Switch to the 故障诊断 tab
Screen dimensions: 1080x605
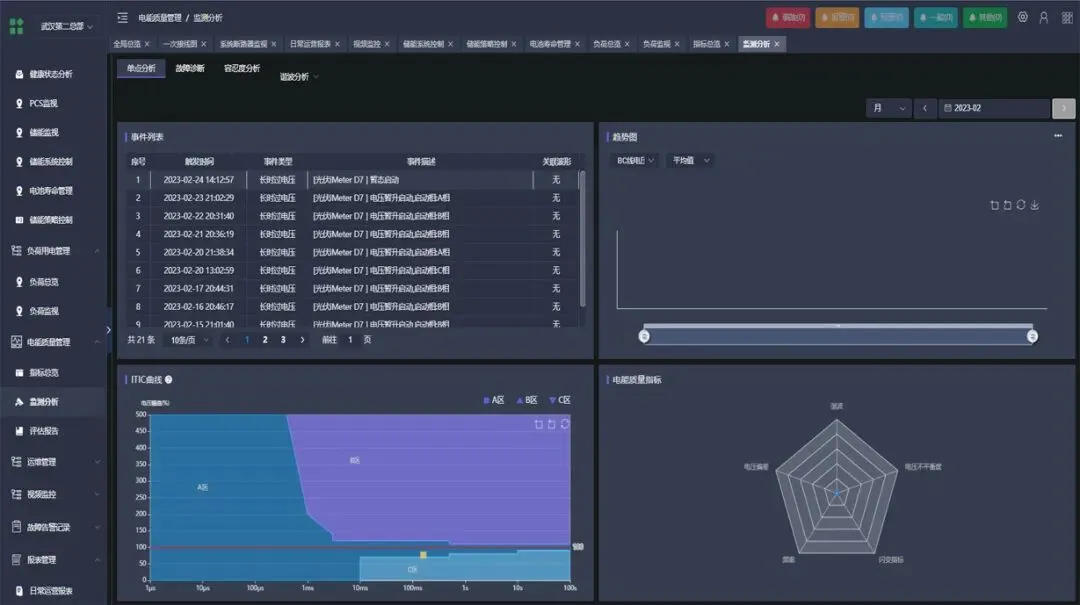pos(190,68)
